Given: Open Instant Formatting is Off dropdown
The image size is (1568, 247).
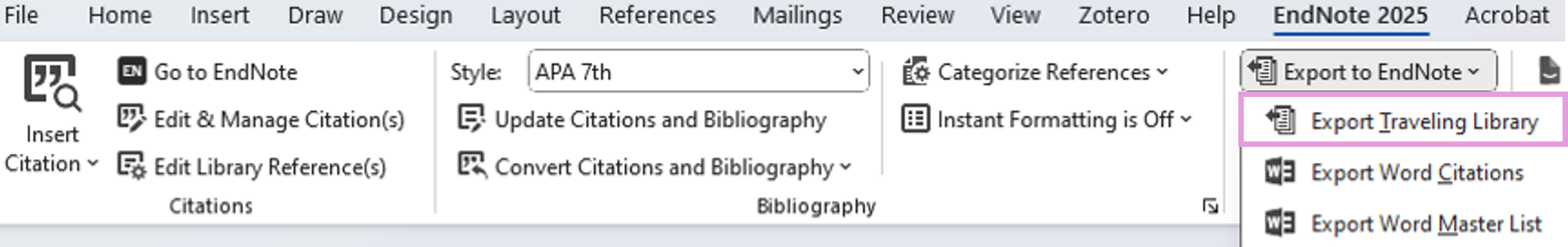Looking at the screenshot, I should (x=1186, y=119).
